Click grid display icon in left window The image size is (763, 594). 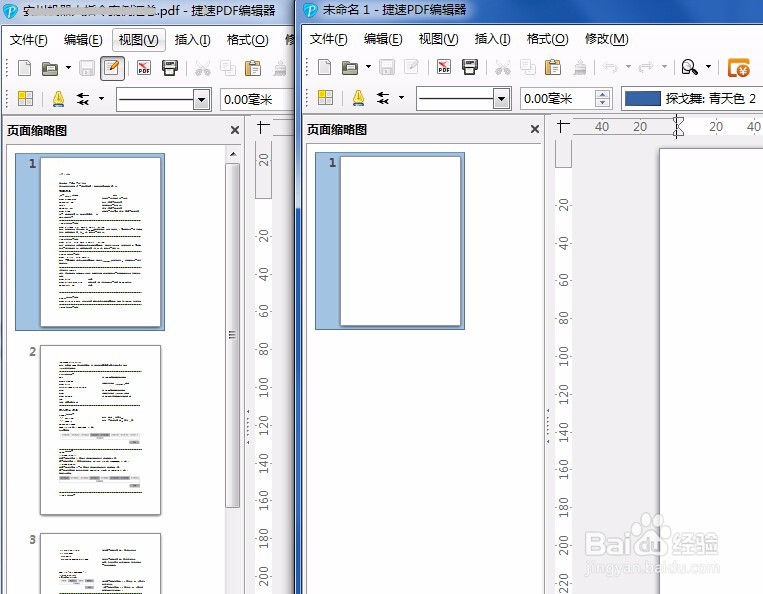click(25, 99)
